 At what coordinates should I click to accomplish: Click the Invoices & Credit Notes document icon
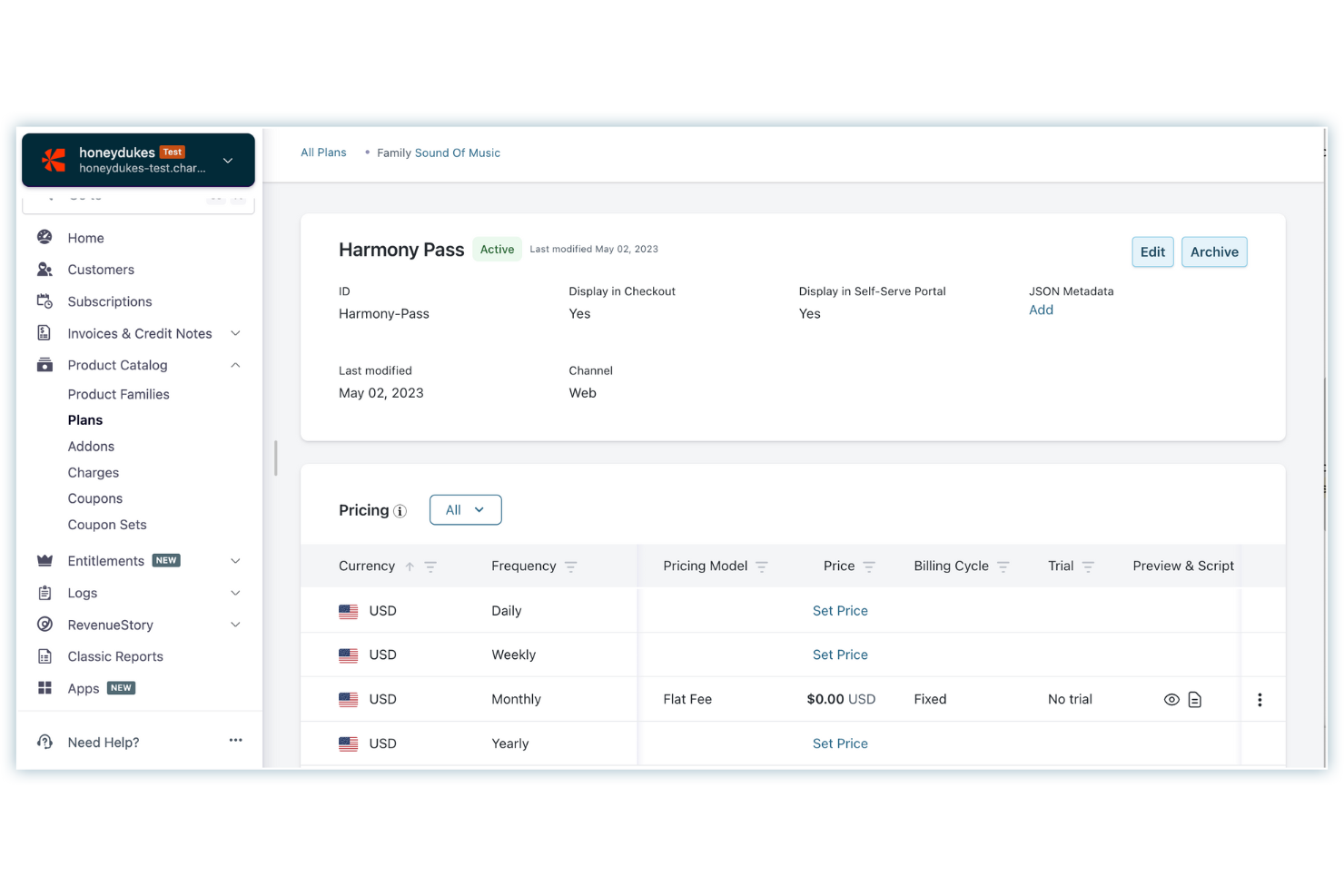[44, 332]
